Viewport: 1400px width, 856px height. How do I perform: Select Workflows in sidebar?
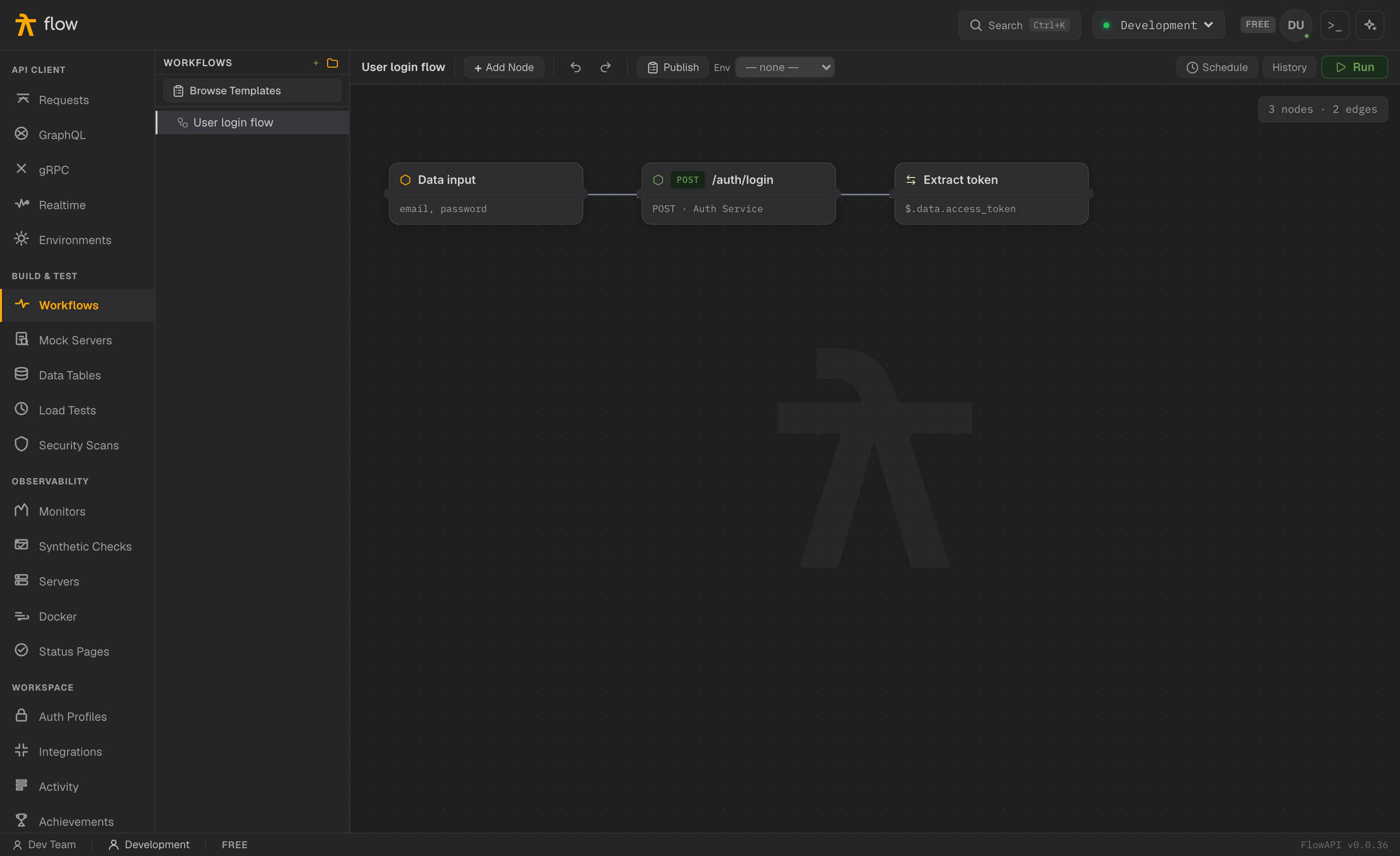(x=77, y=305)
